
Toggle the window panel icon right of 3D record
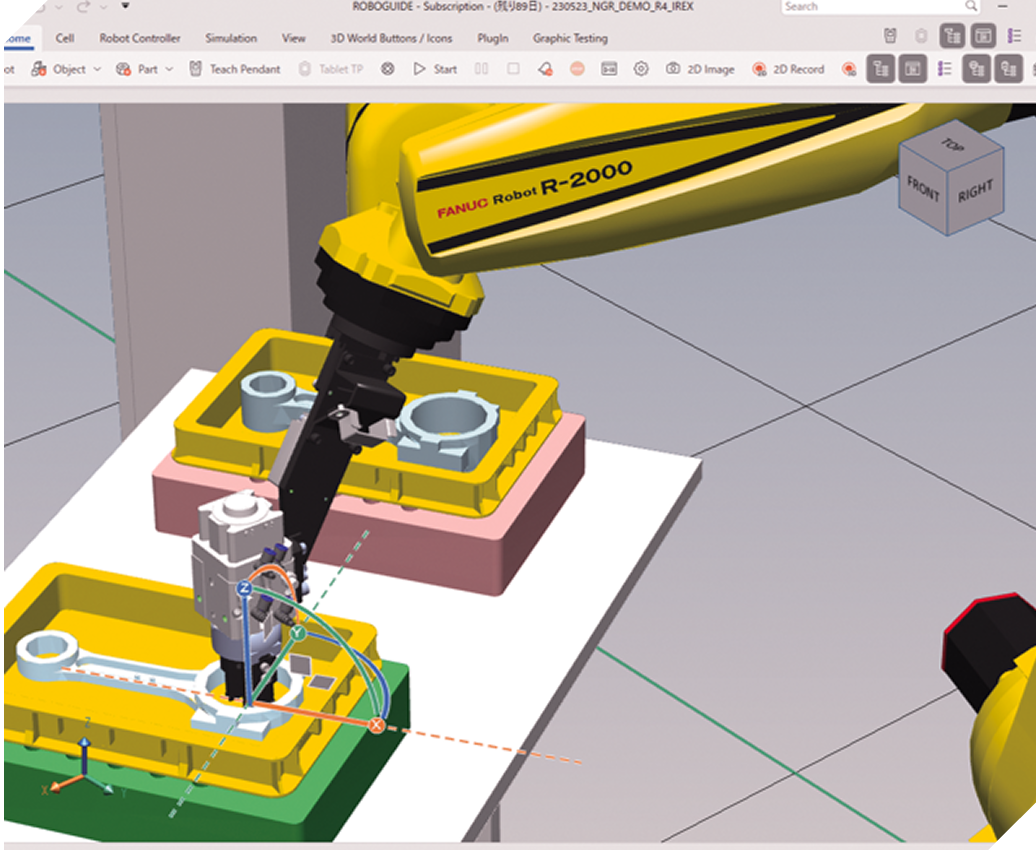[x=913, y=69]
